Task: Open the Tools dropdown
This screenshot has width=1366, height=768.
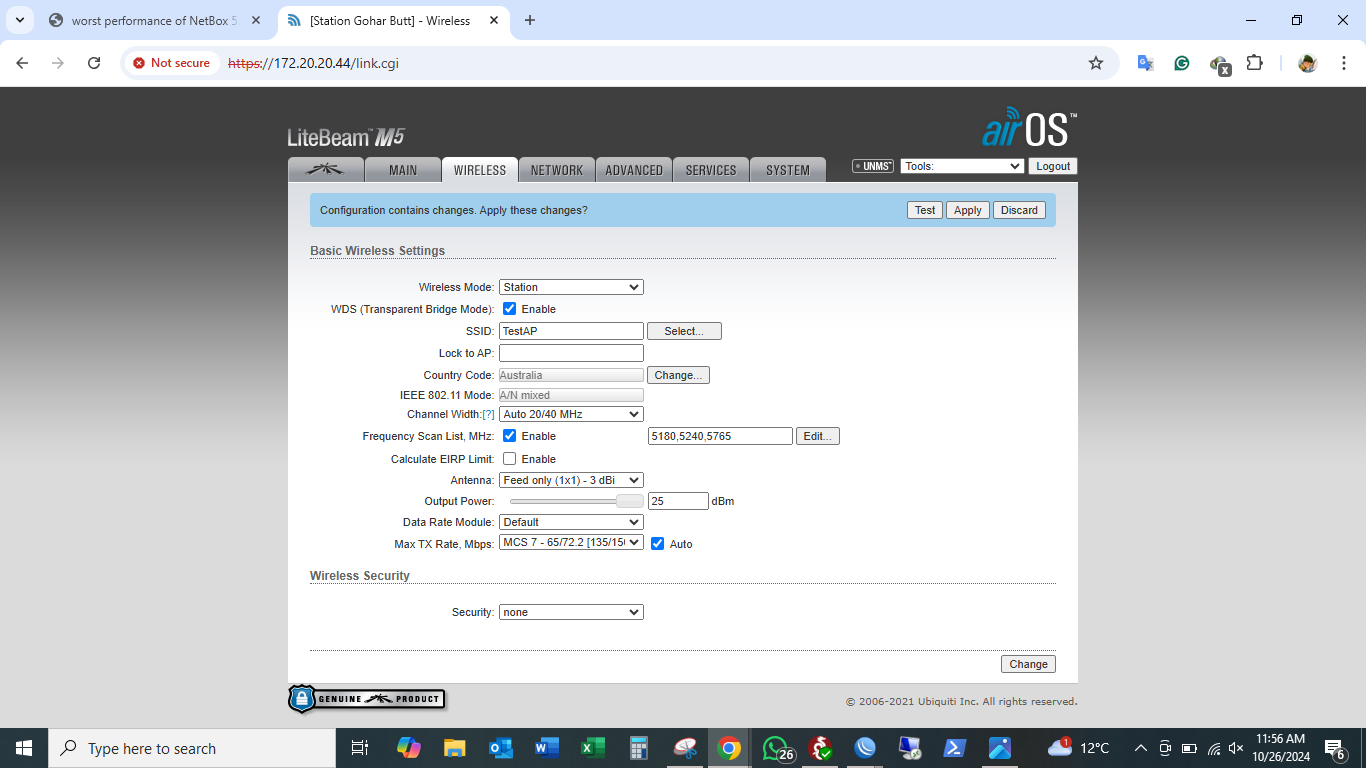Action: (962, 166)
